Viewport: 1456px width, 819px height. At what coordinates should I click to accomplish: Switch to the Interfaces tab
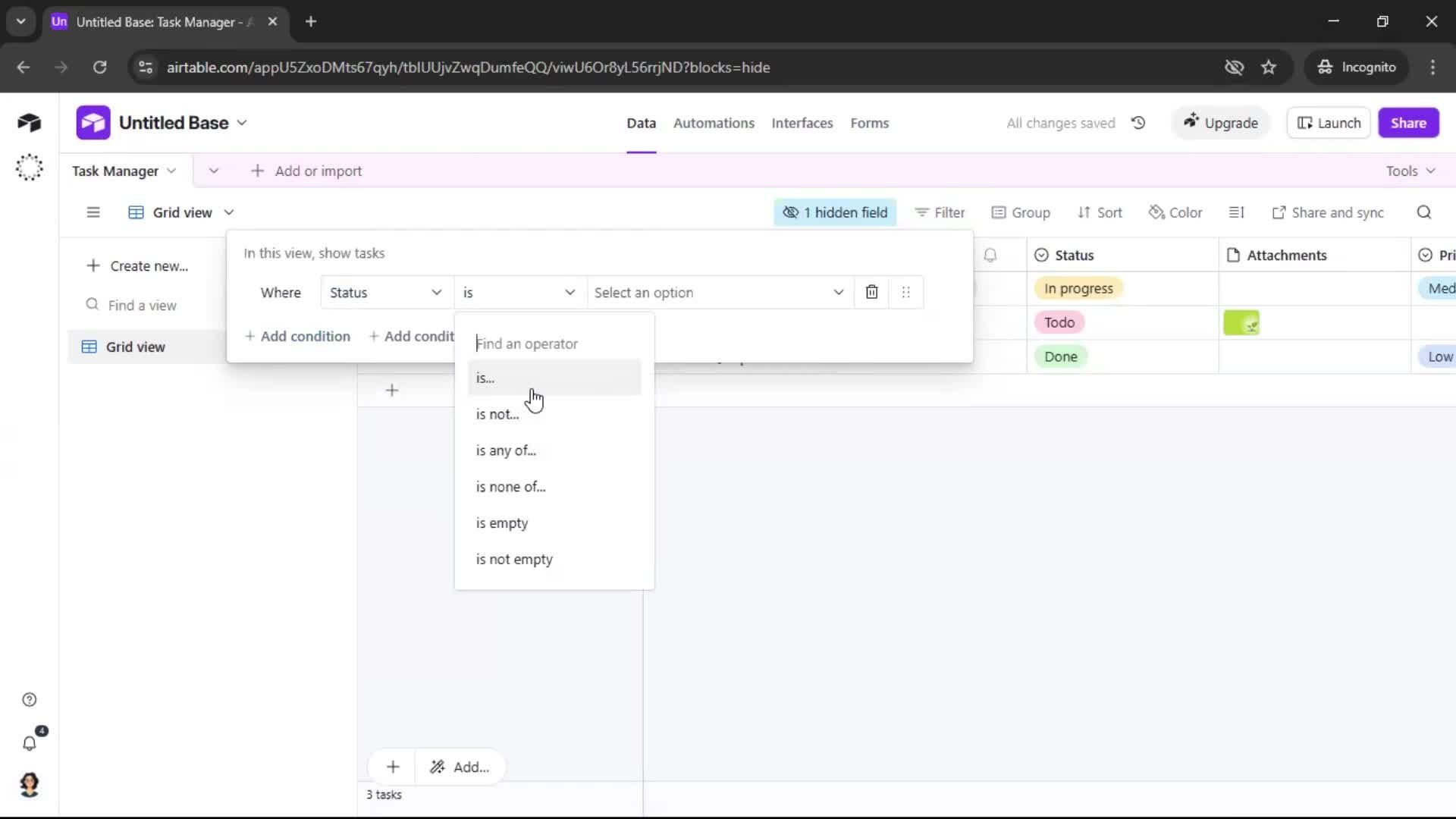click(x=802, y=123)
